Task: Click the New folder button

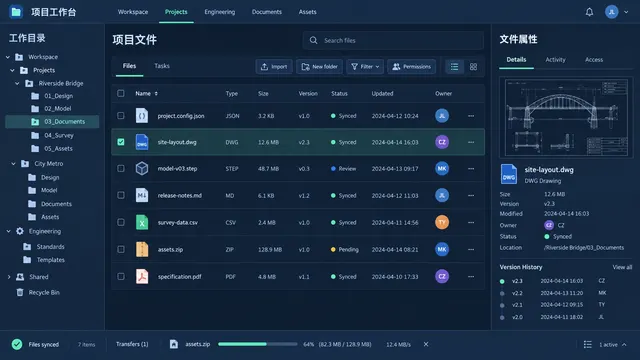Action: pos(320,67)
